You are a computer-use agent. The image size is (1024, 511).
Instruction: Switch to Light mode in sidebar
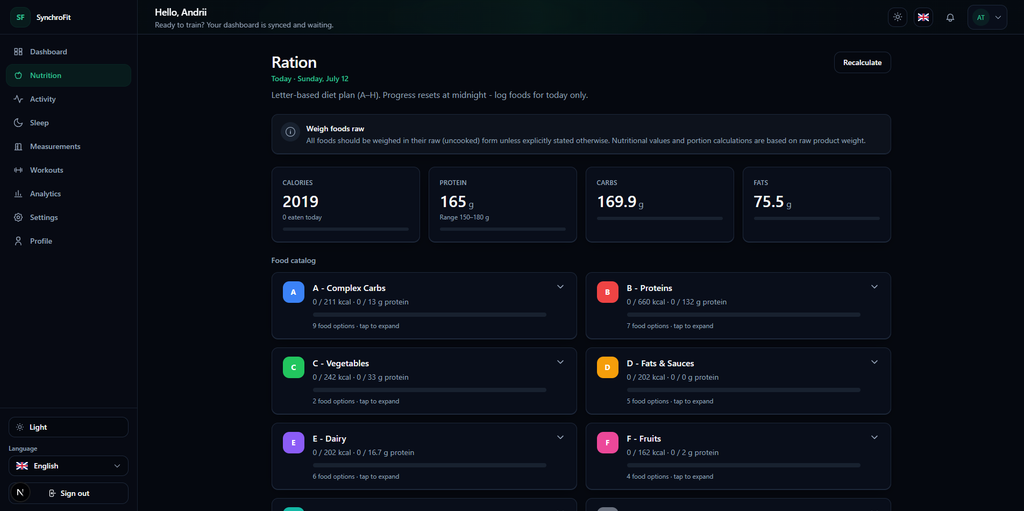(69, 427)
